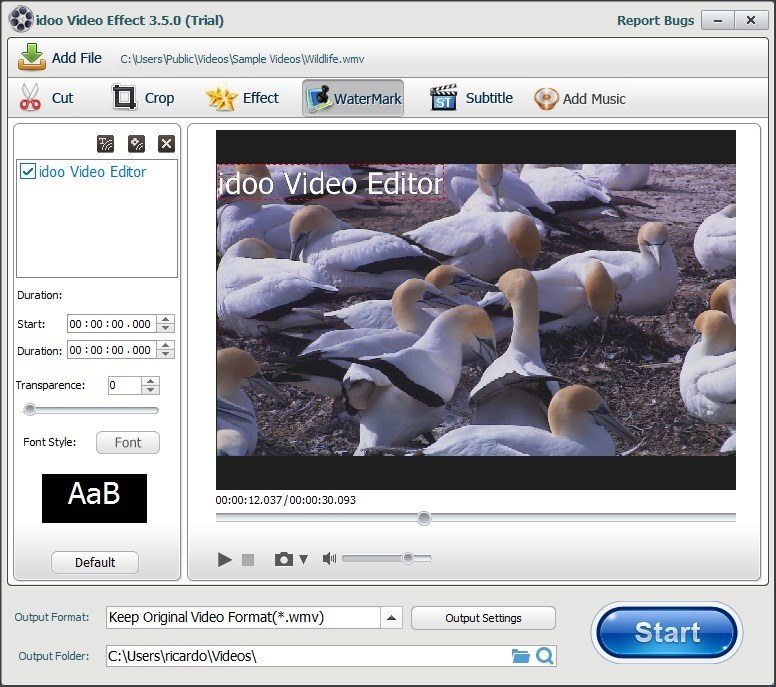Switch to the Crop tab
776x687 pixels.
coord(143,98)
